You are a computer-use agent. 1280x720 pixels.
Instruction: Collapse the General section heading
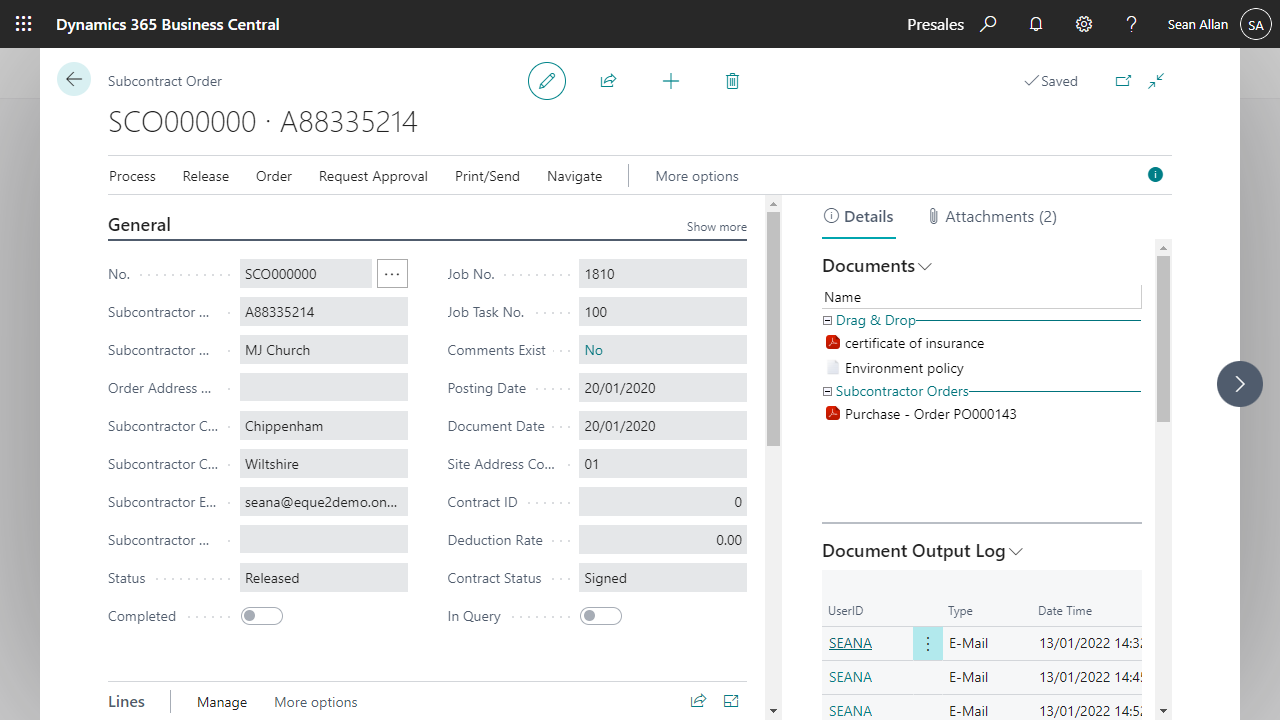click(x=139, y=225)
